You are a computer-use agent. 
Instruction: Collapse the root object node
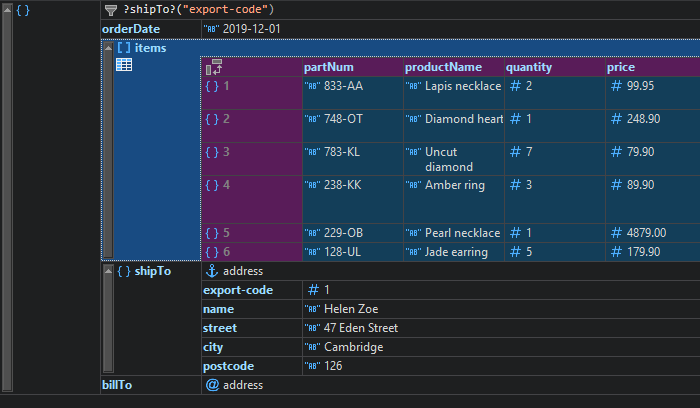7,9
